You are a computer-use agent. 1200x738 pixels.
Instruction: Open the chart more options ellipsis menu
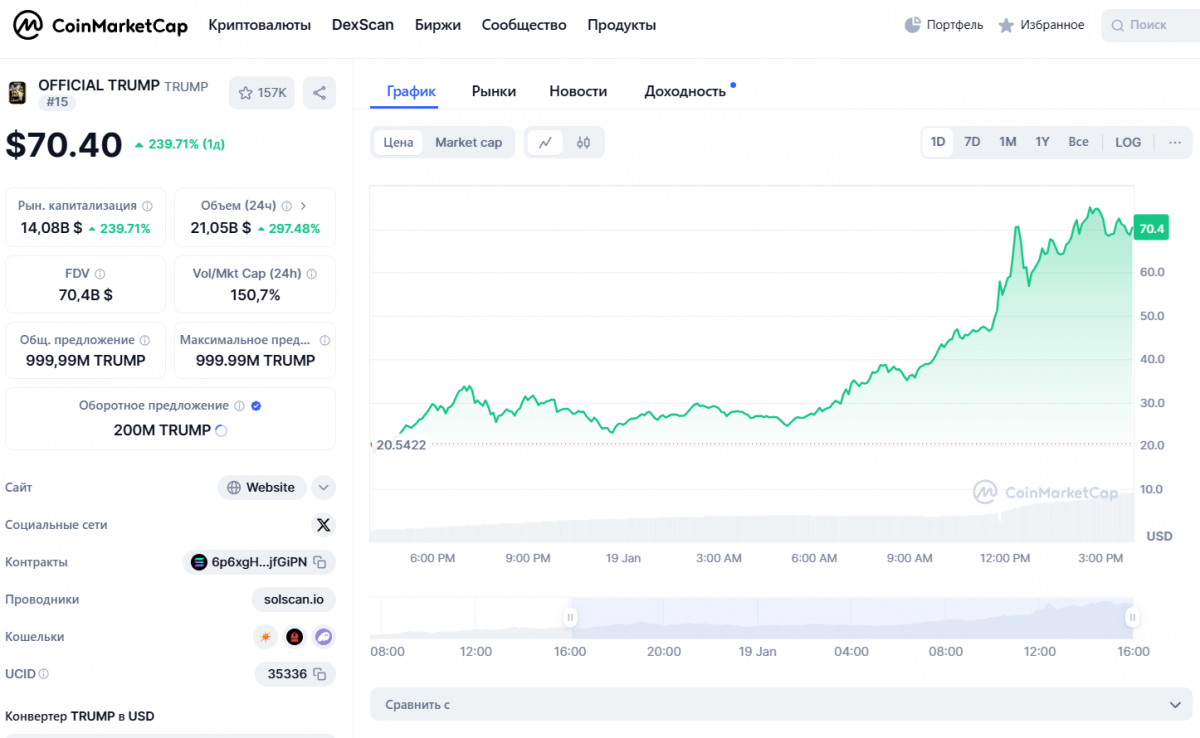(1173, 142)
